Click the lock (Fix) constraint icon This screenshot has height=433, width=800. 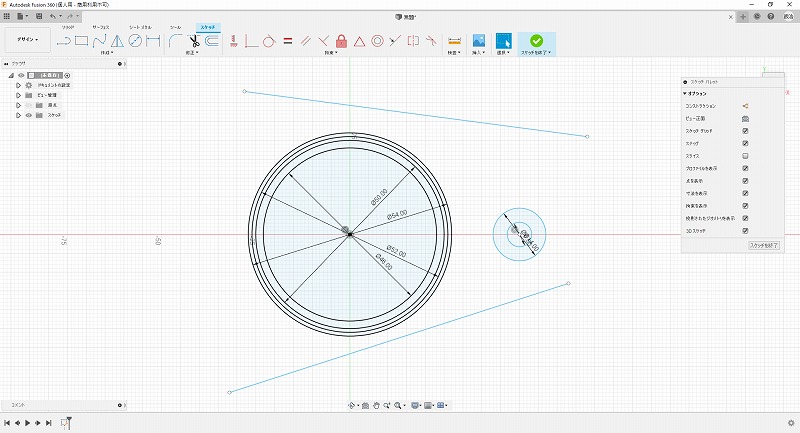[x=342, y=41]
